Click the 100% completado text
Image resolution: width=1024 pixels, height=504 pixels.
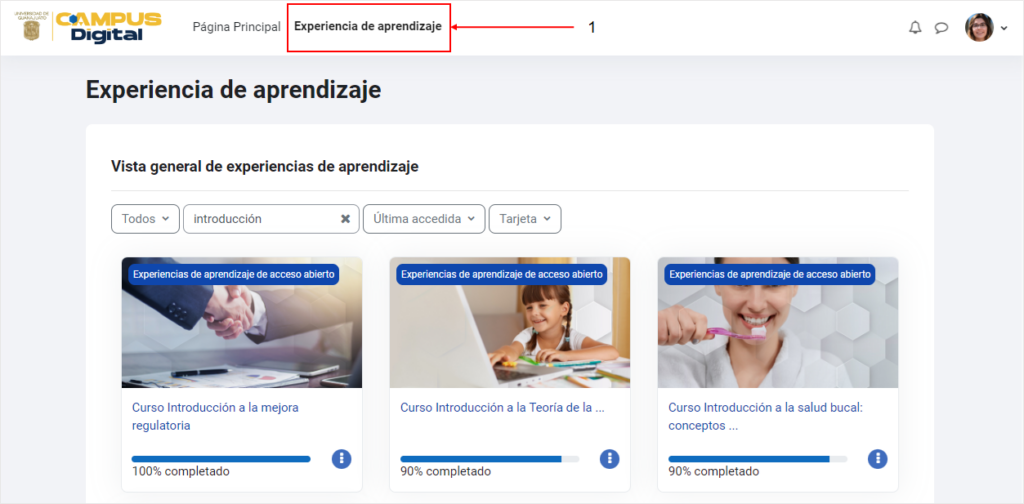tap(181, 471)
